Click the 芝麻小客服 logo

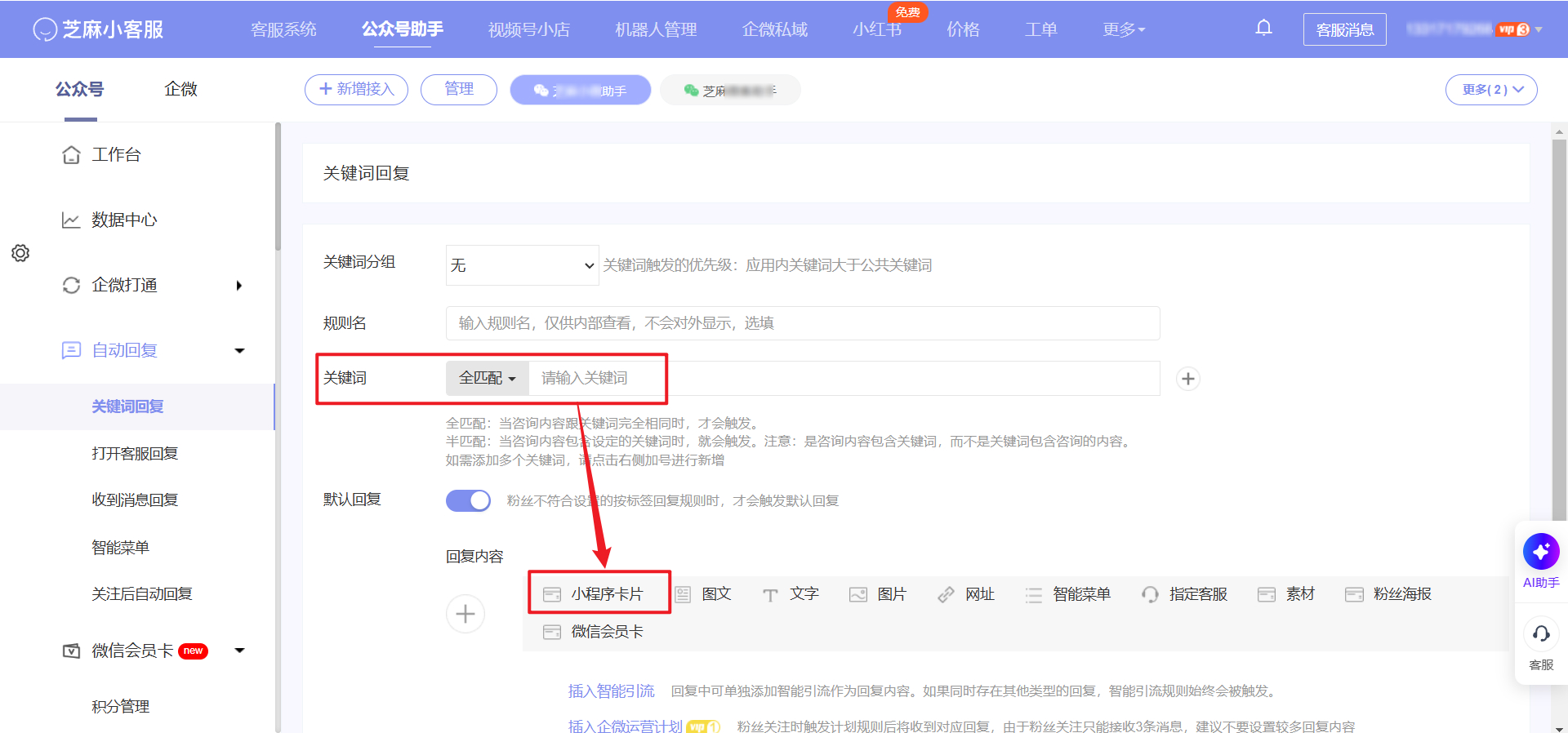(x=98, y=29)
